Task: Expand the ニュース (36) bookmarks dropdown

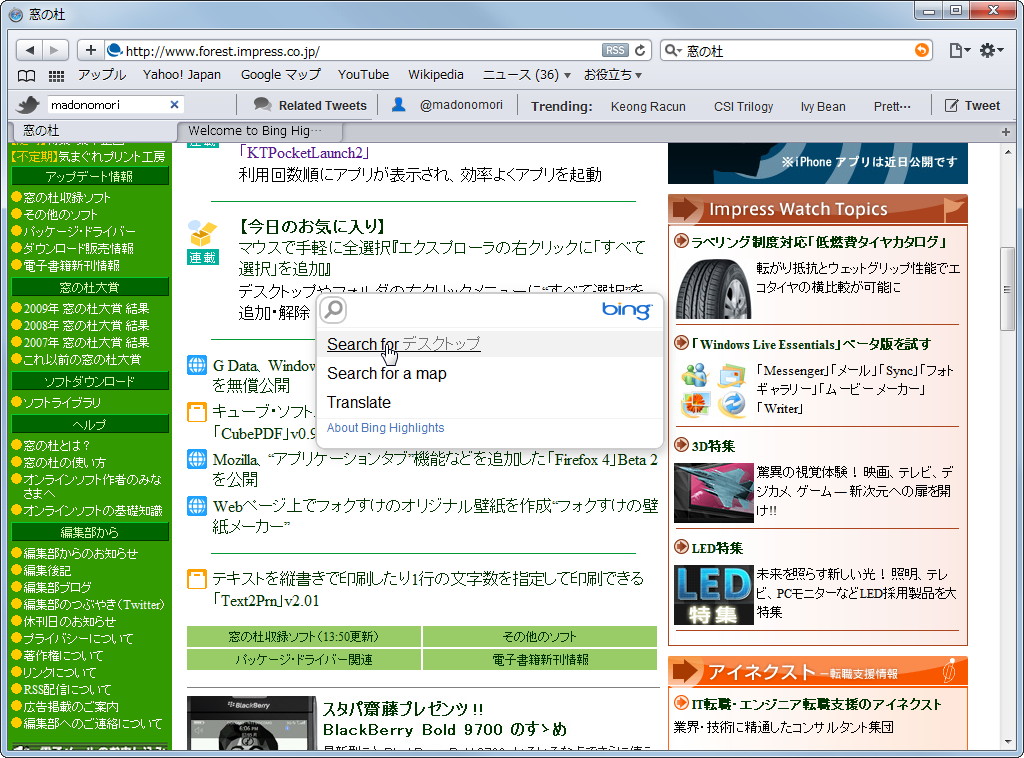Action: point(525,74)
